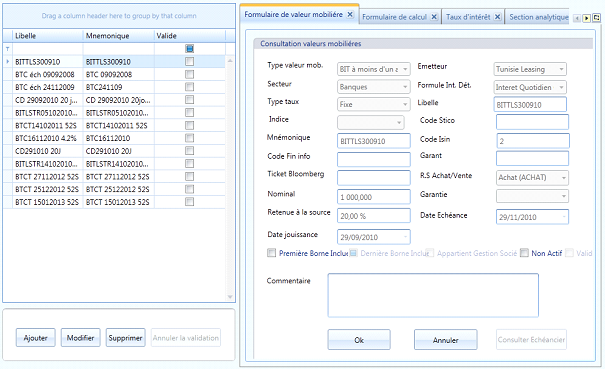Click the Ok button
Viewport: 606px width, 370px height.
(359, 340)
